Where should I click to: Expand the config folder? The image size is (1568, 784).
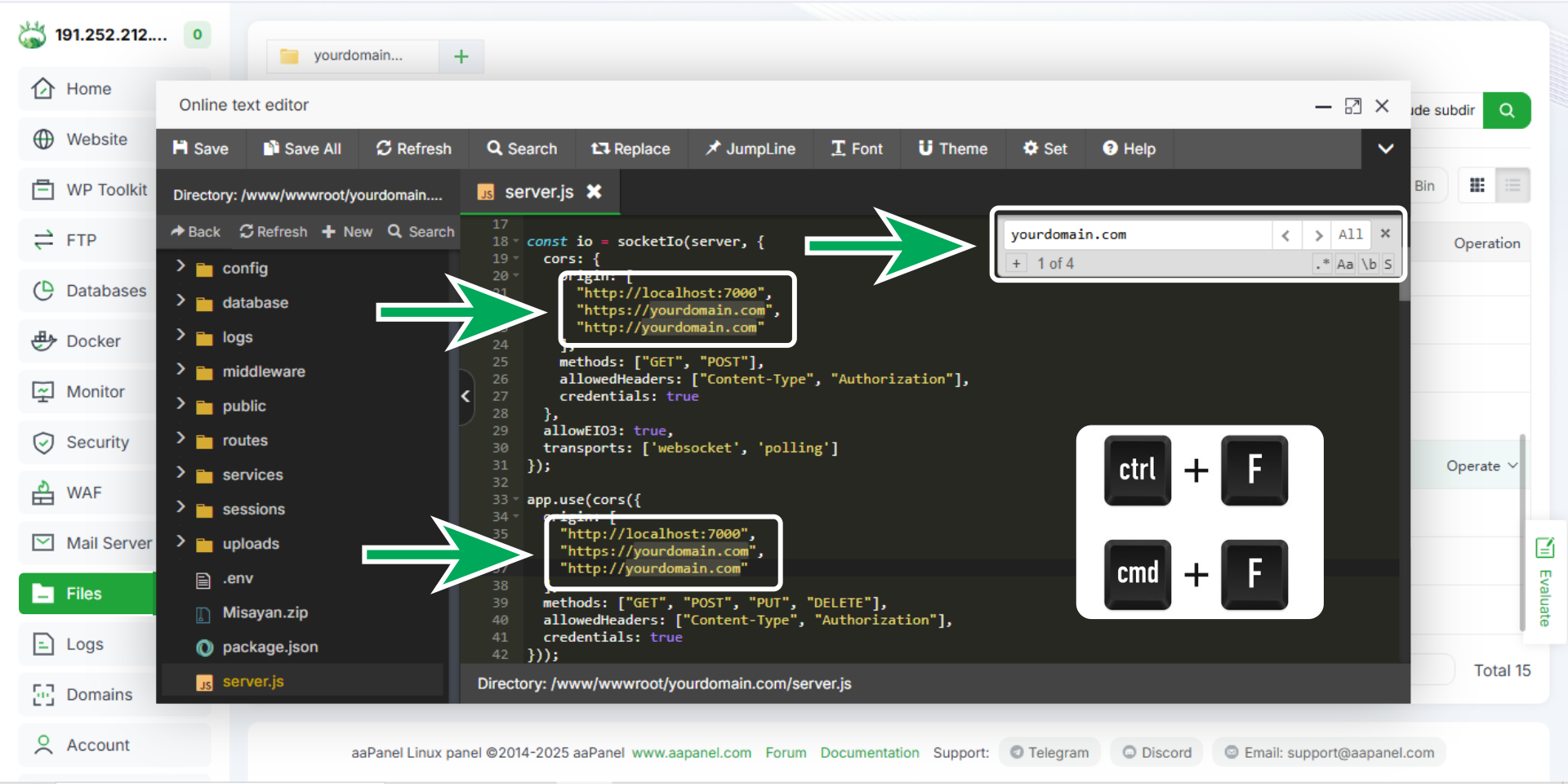click(181, 267)
